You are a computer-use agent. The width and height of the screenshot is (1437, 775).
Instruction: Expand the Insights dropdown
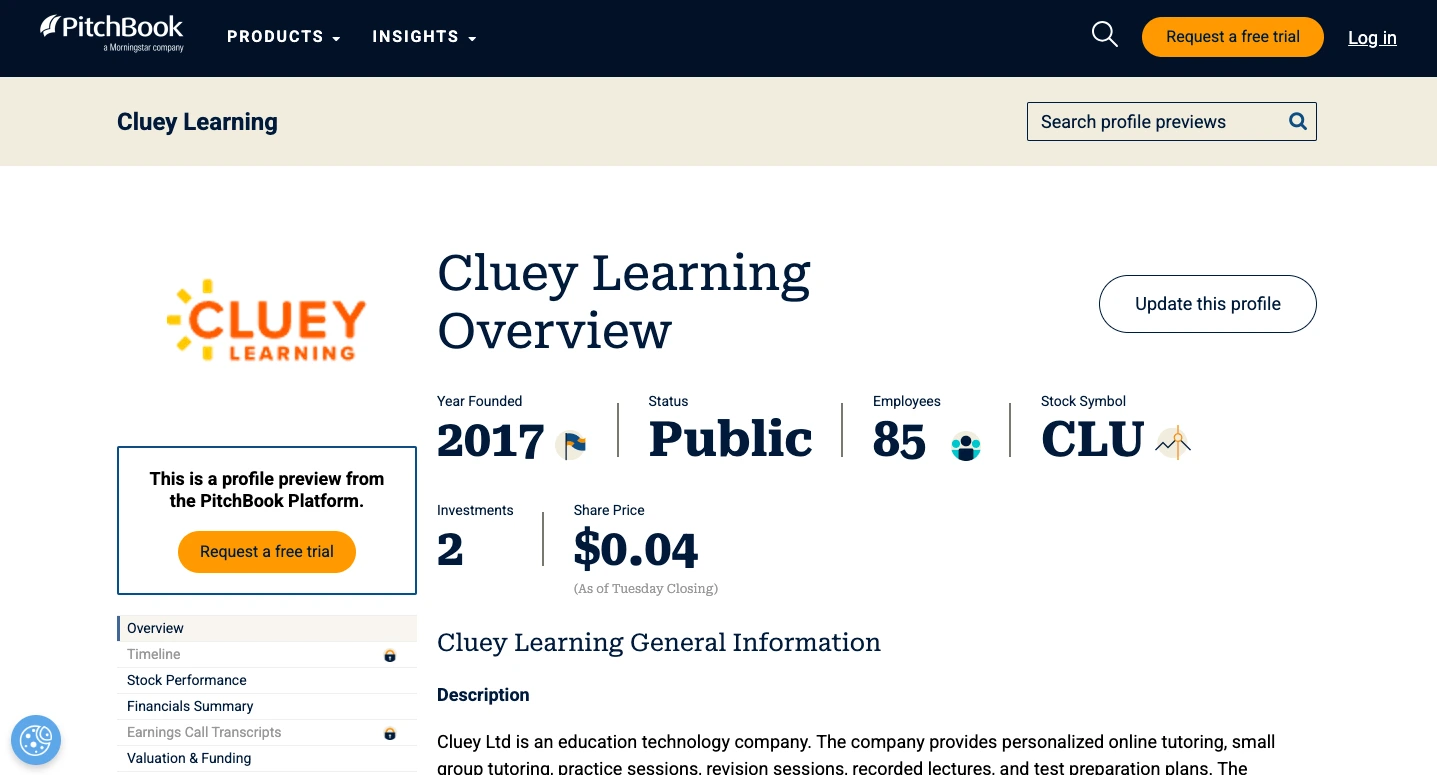416,36
